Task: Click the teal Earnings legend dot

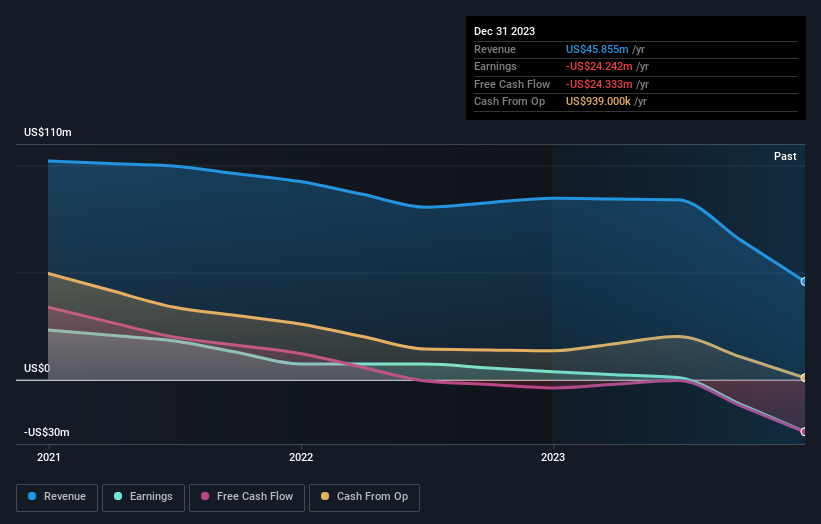Action: (118, 496)
